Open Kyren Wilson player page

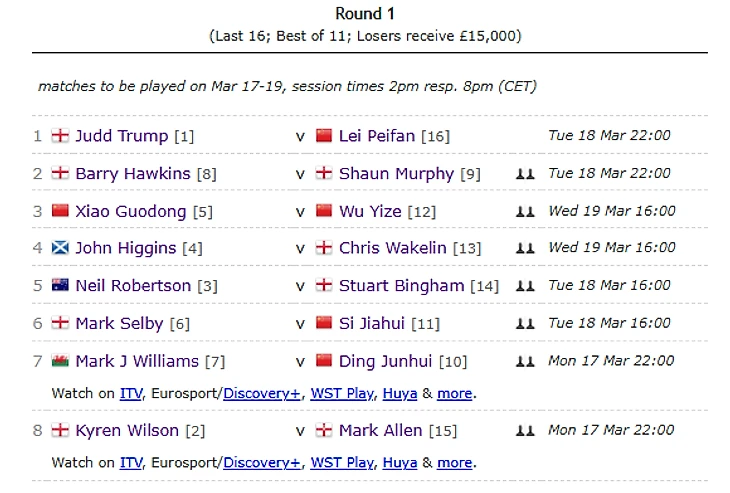click(x=127, y=431)
